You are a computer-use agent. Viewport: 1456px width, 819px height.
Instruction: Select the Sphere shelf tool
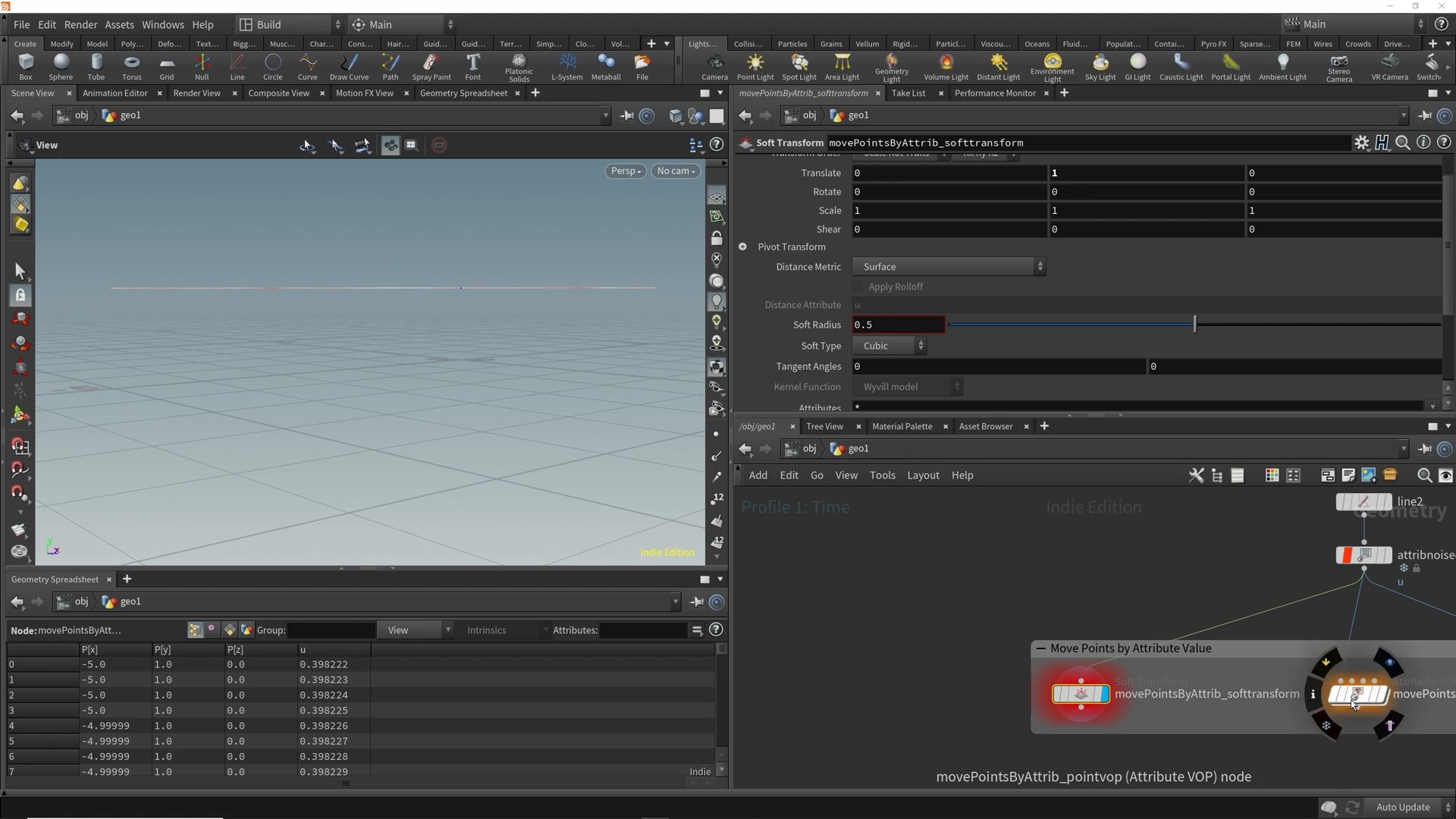pyautogui.click(x=61, y=67)
